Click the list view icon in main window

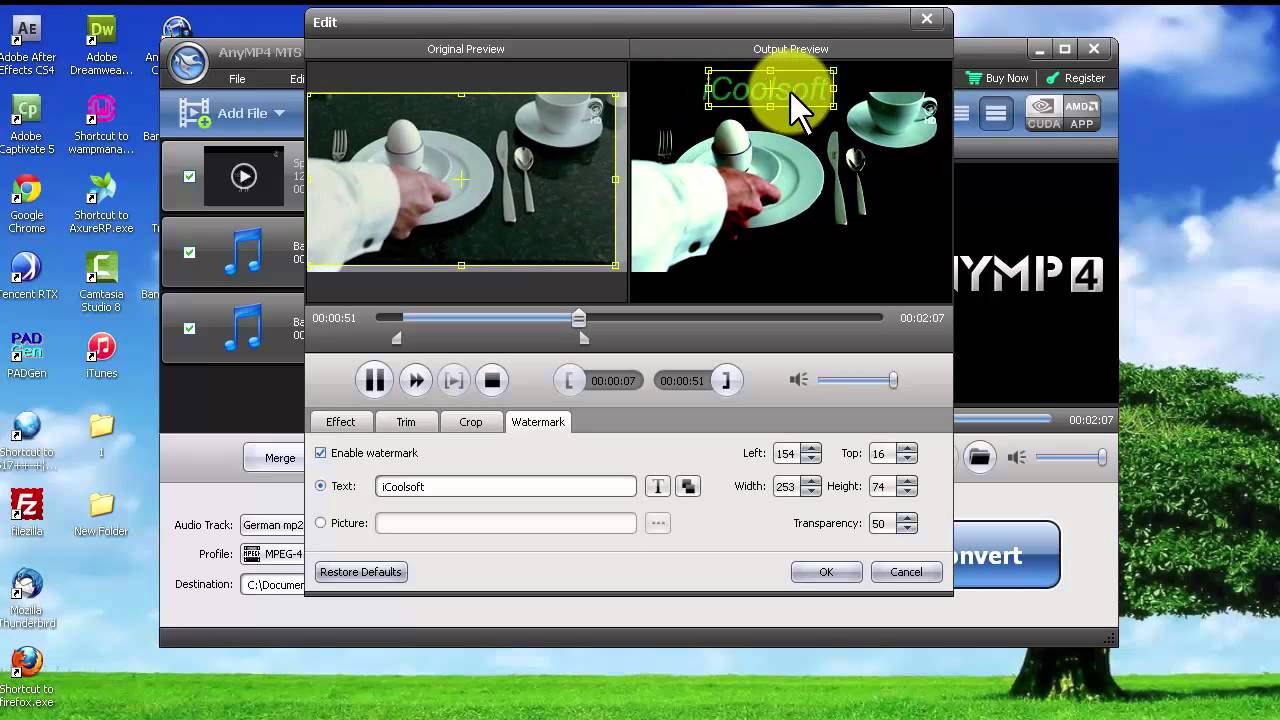(996, 113)
